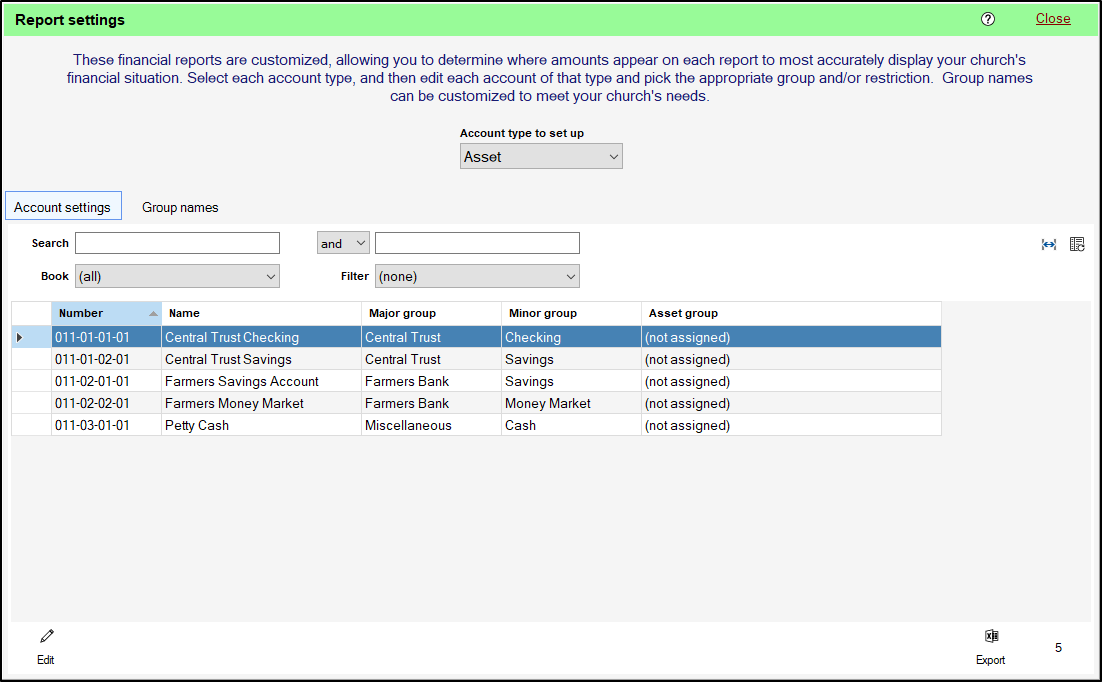The height and width of the screenshot is (682, 1102).
Task: Click the second search text field
Action: [x=477, y=243]
